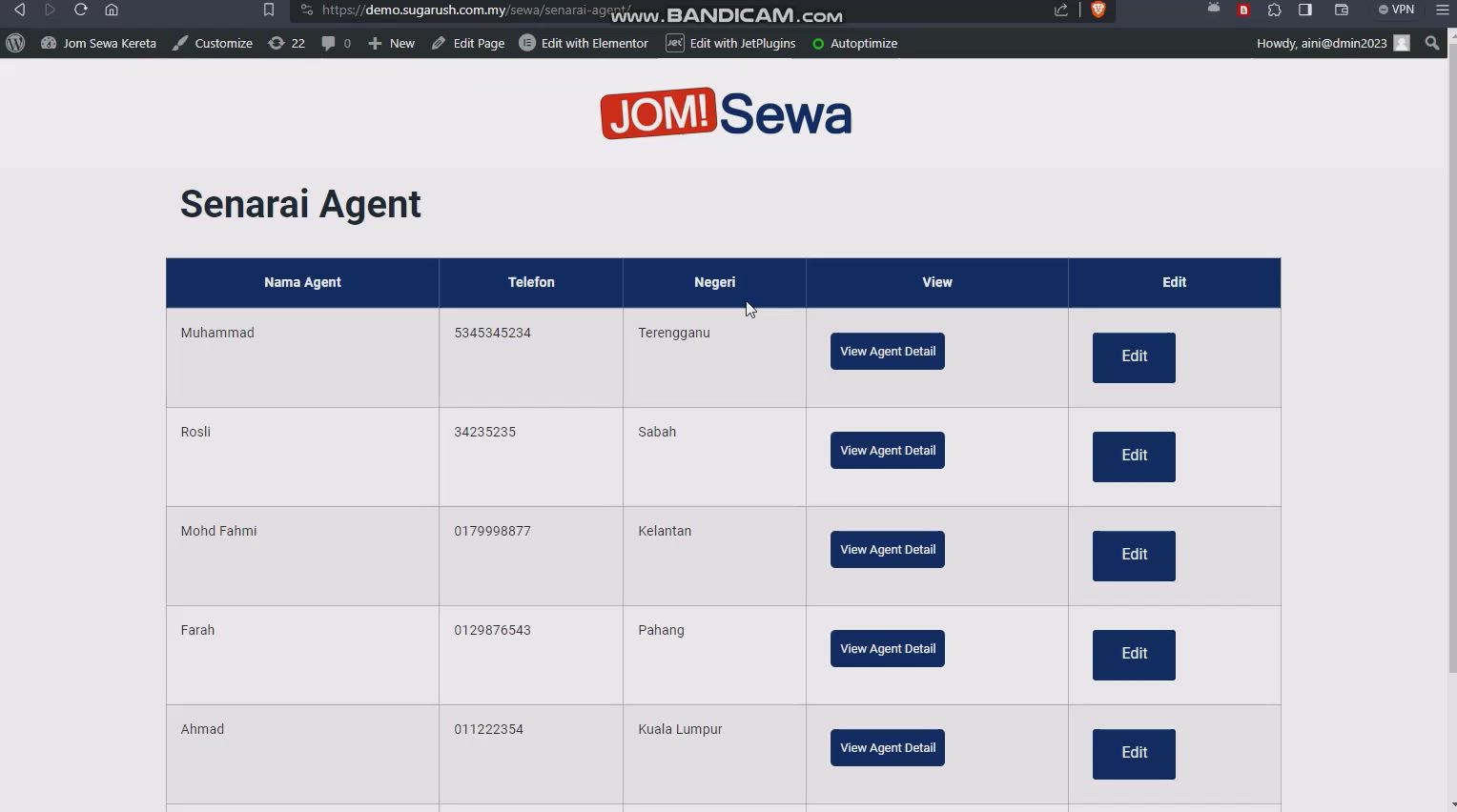The width and height of the screenshot is (1457, 812).
Task: Open the browser hamburger menu
Action: point(1442,10)
